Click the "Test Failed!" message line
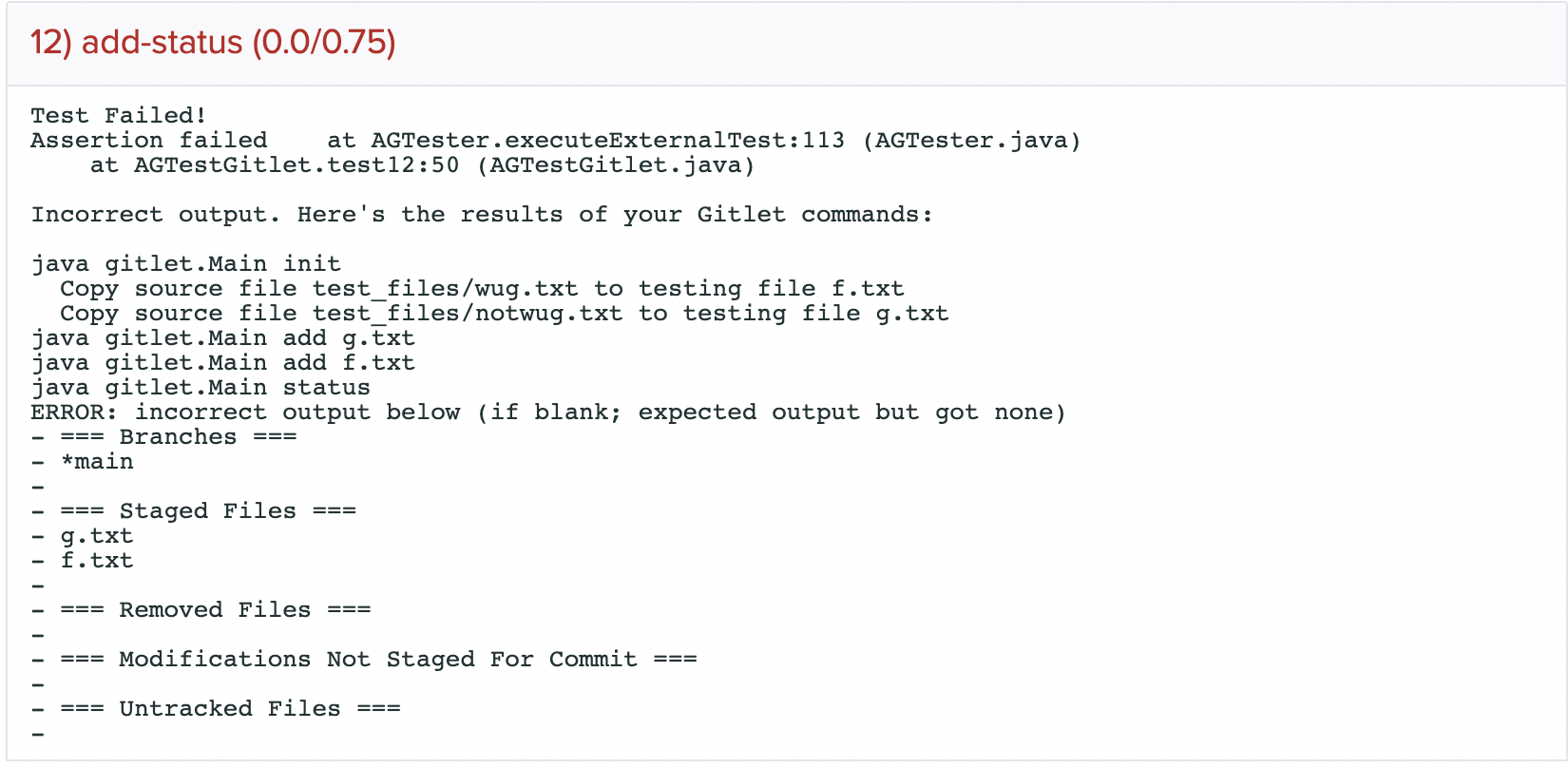 pyautogui.click(x=119, y=116)
